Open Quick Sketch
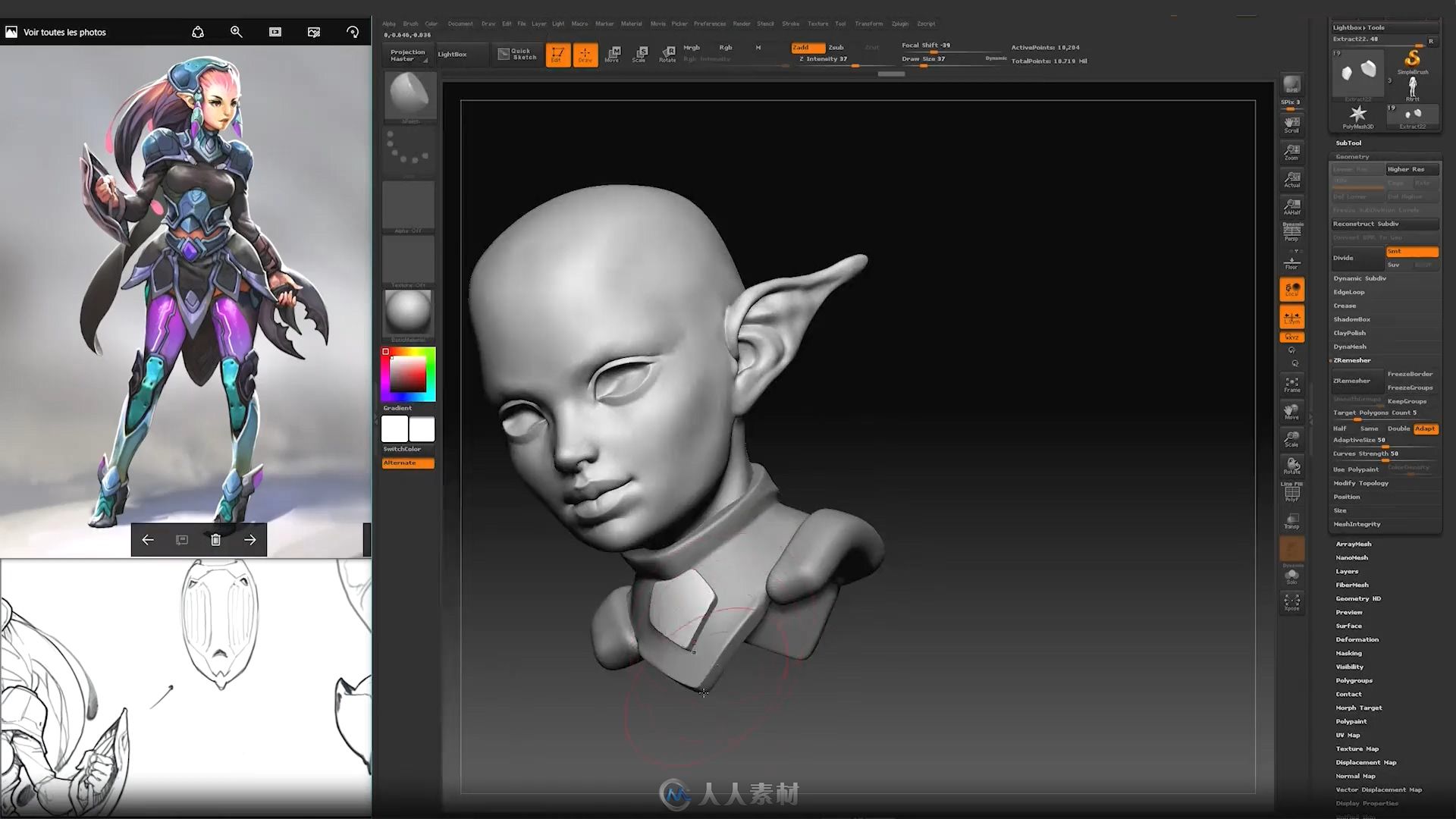The image size is (1456, 819). click(x=517, y=54)
